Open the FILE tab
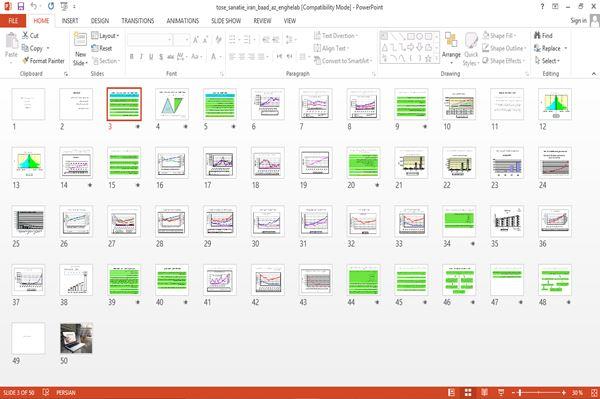600x399 pixels. coord(13,21)
